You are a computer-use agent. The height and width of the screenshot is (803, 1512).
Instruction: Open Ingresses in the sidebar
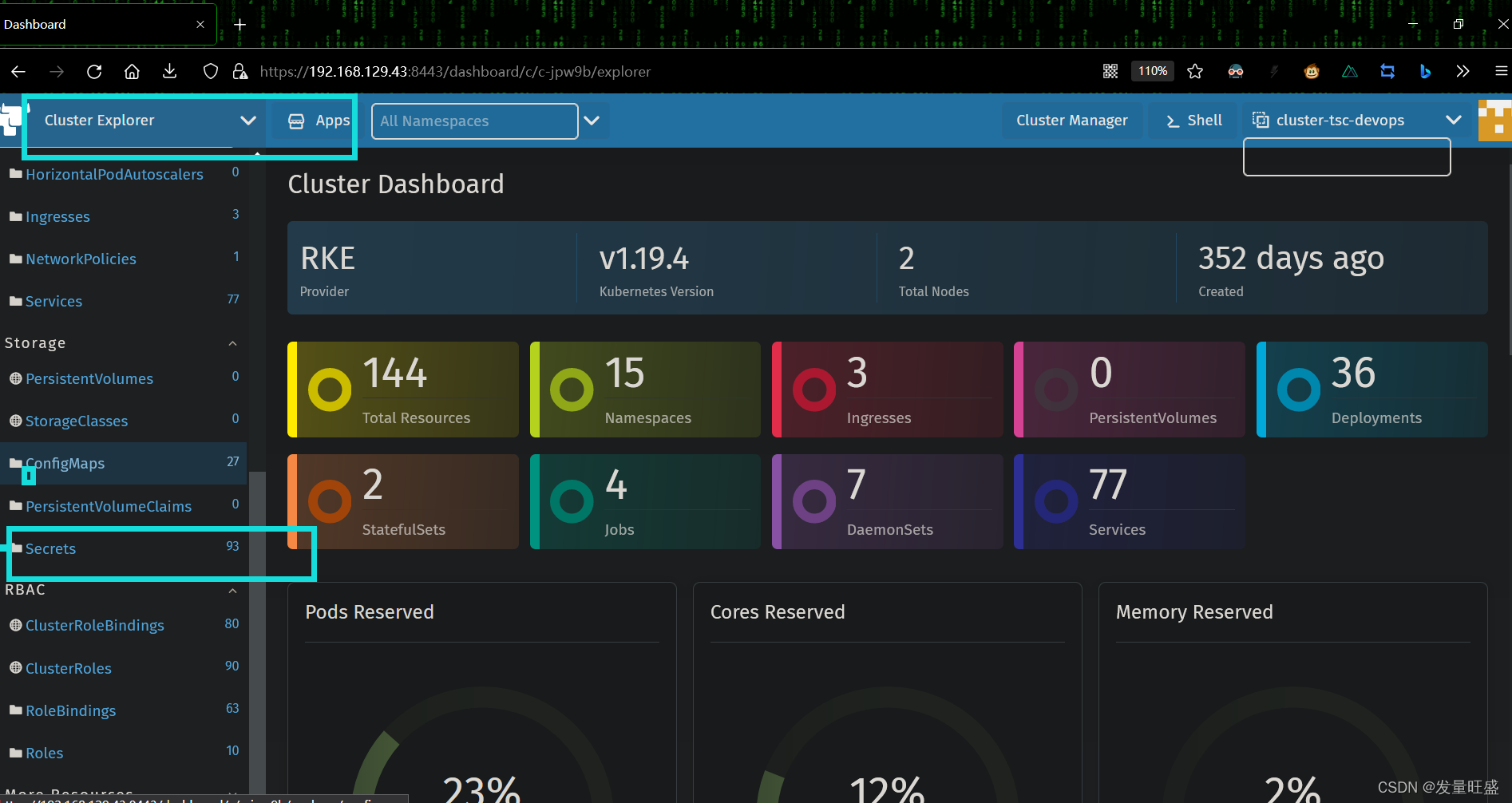(57, 216)
